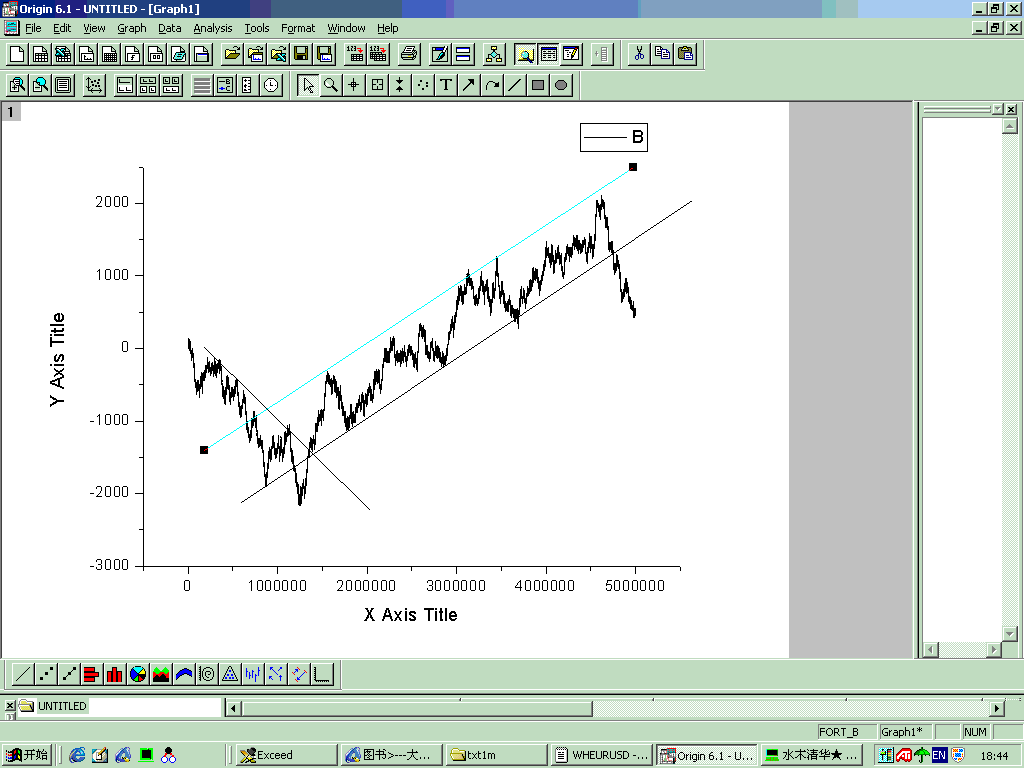Click the Print icon
The height and width of the screenshot is (768, 1024).
coord(409,54)
